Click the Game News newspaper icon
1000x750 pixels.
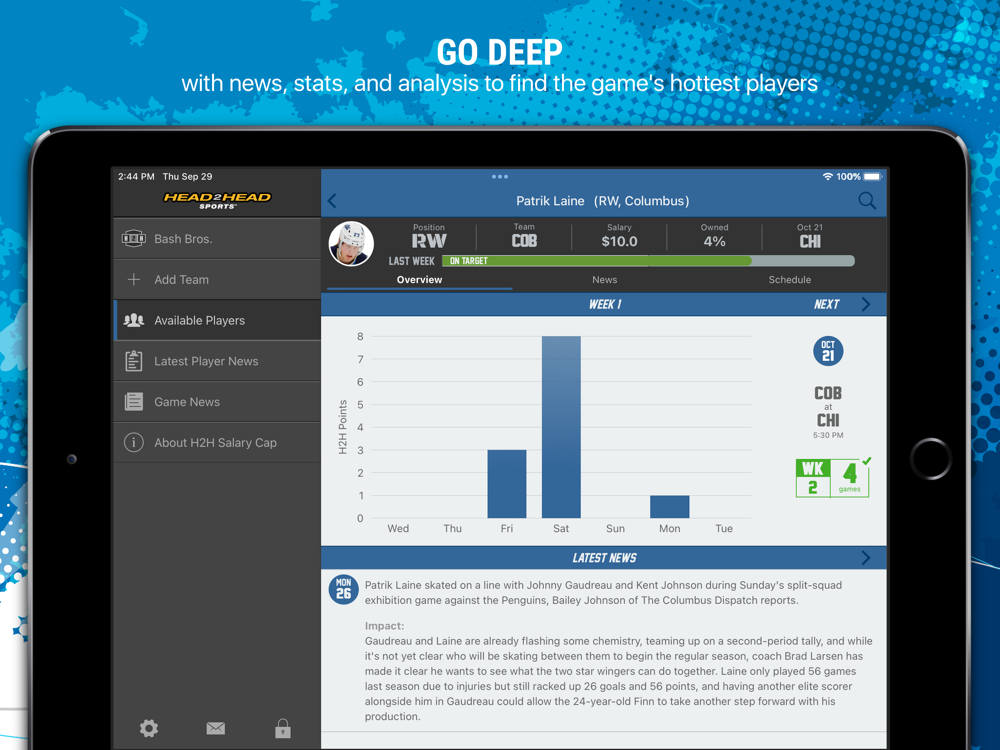tap(133, 402)
